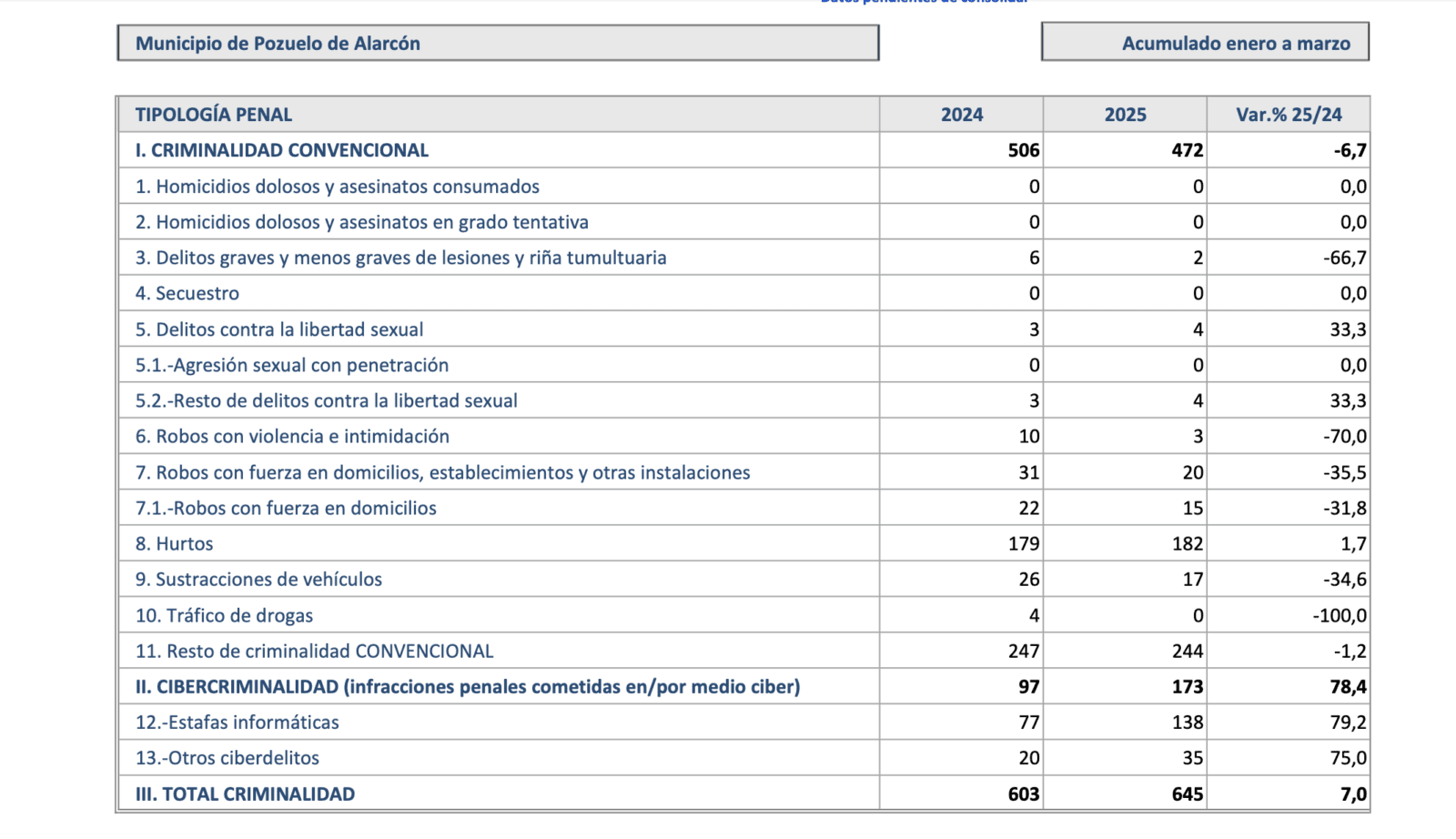Click the 'Municipio de Pozuelo de Alarcón' header box
The height and width of the screenshot is (839, 1456).
click(x=498, y=43)
